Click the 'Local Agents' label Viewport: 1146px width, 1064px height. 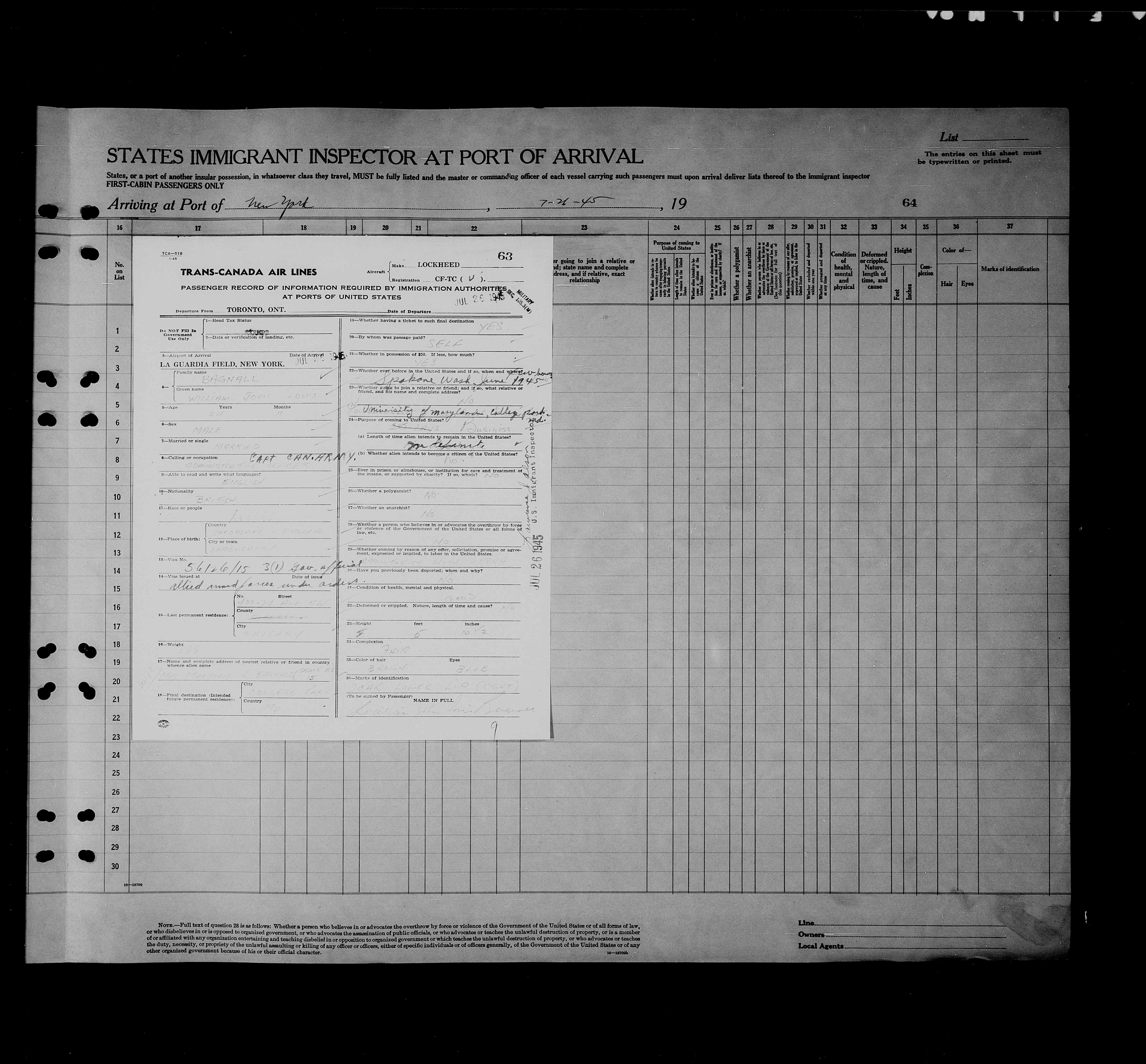tap(821, 946)
